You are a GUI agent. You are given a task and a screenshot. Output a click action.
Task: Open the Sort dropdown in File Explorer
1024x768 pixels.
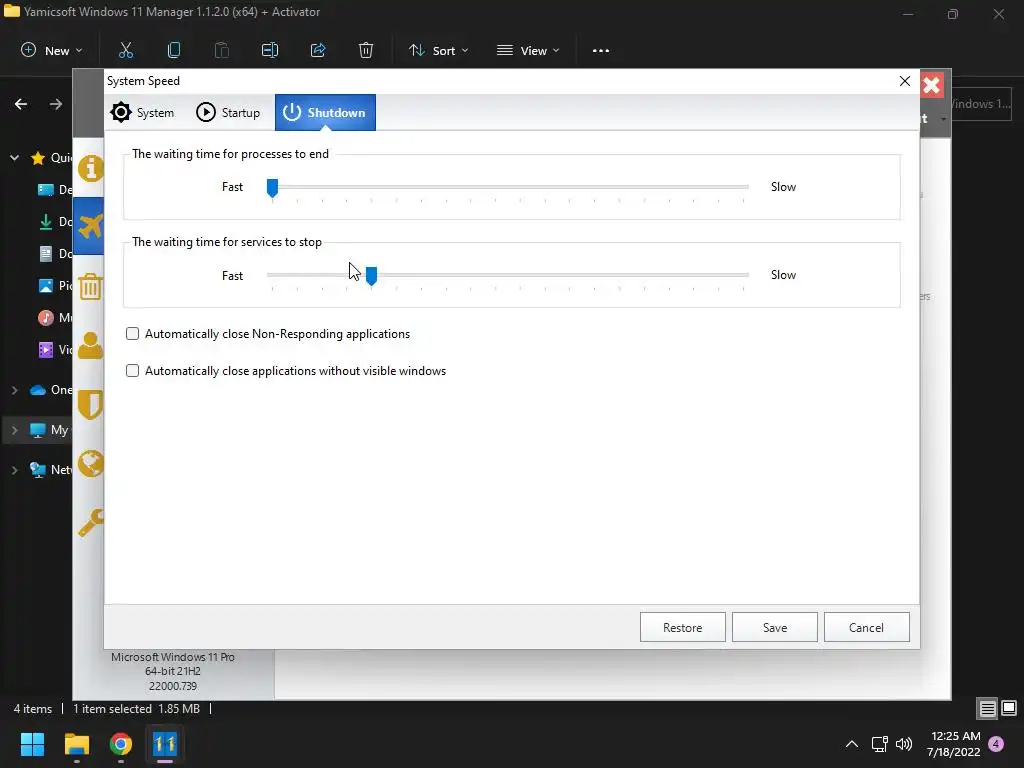(438, 50)
